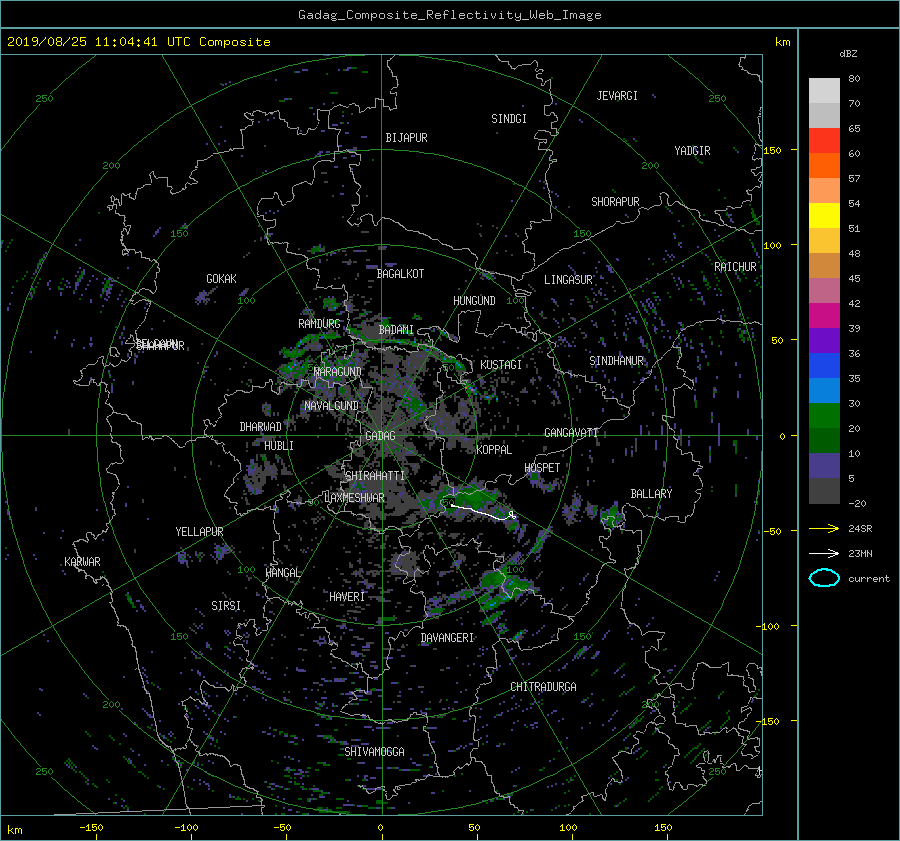Screen dimensions: 900x841
Task: Click the white 23MN arrow legend icon
Action: pos(824,553)
